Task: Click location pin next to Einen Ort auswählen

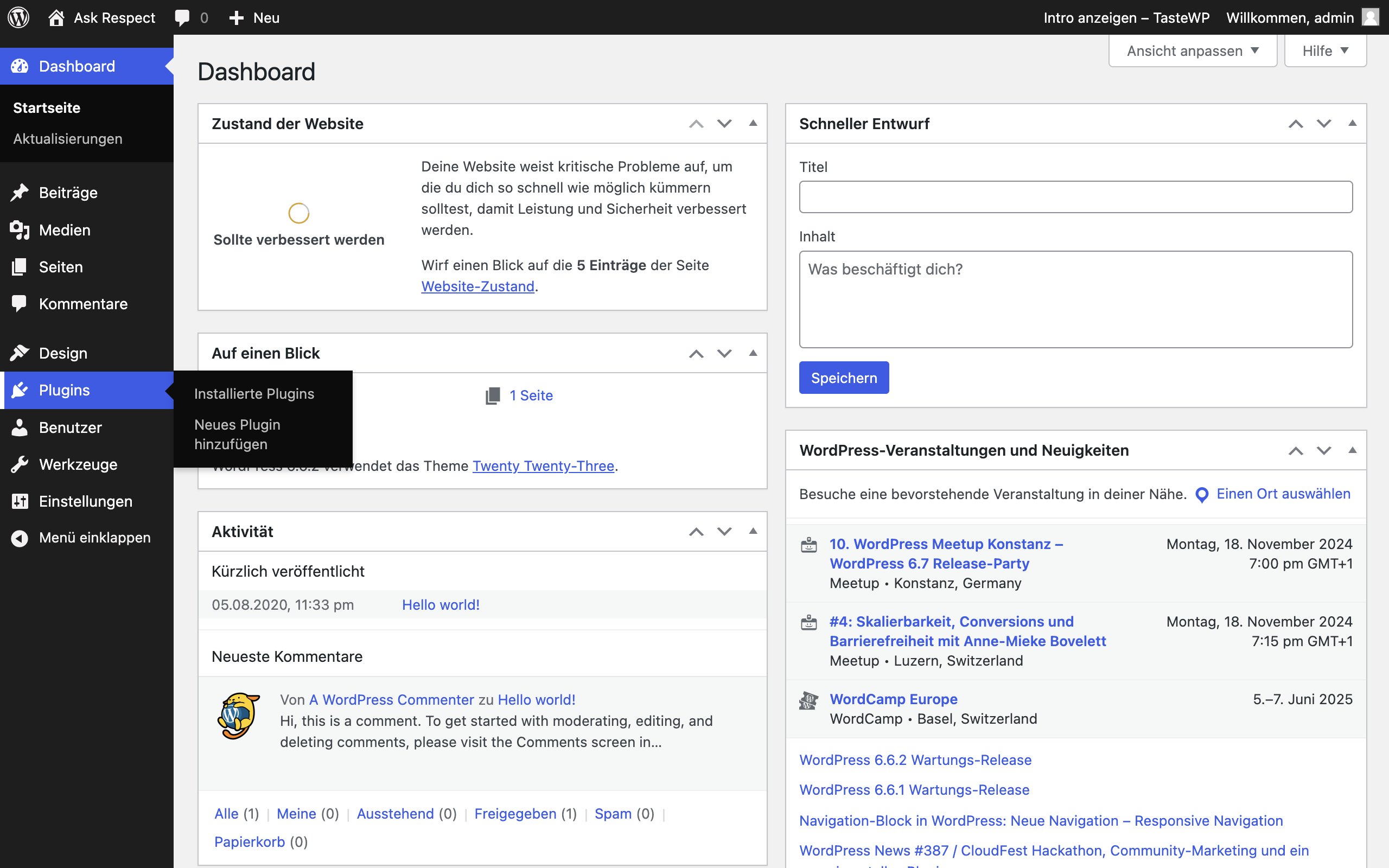Action: click(1201, 494)
